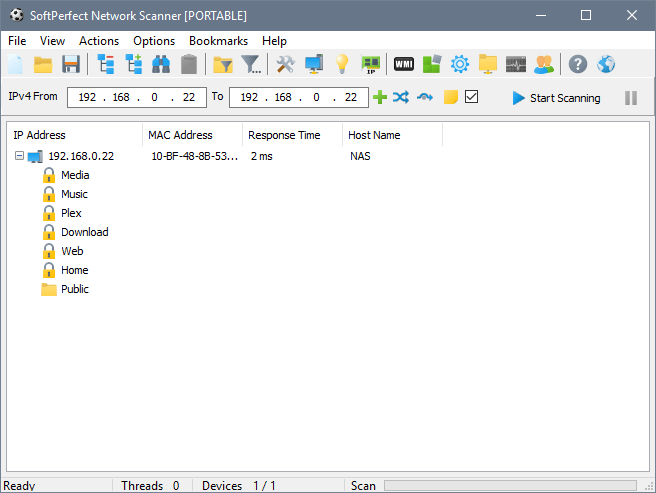Open Find with the binoculars icon

tap(161, 64)
